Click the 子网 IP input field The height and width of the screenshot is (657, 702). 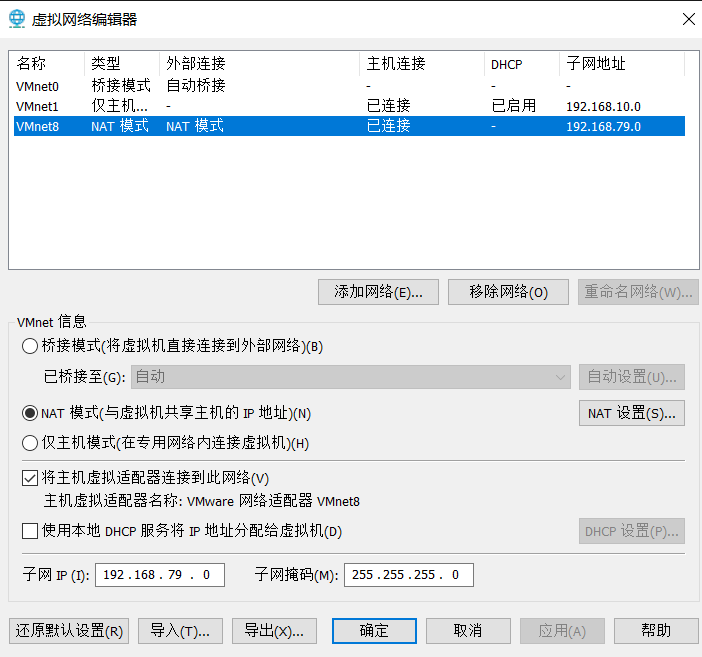coord(160,575)
